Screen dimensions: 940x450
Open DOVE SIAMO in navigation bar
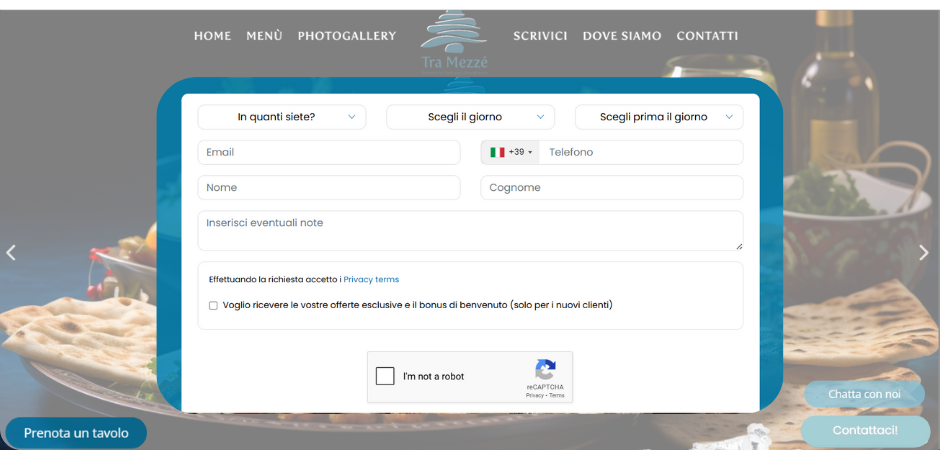[x=621, y=36]
